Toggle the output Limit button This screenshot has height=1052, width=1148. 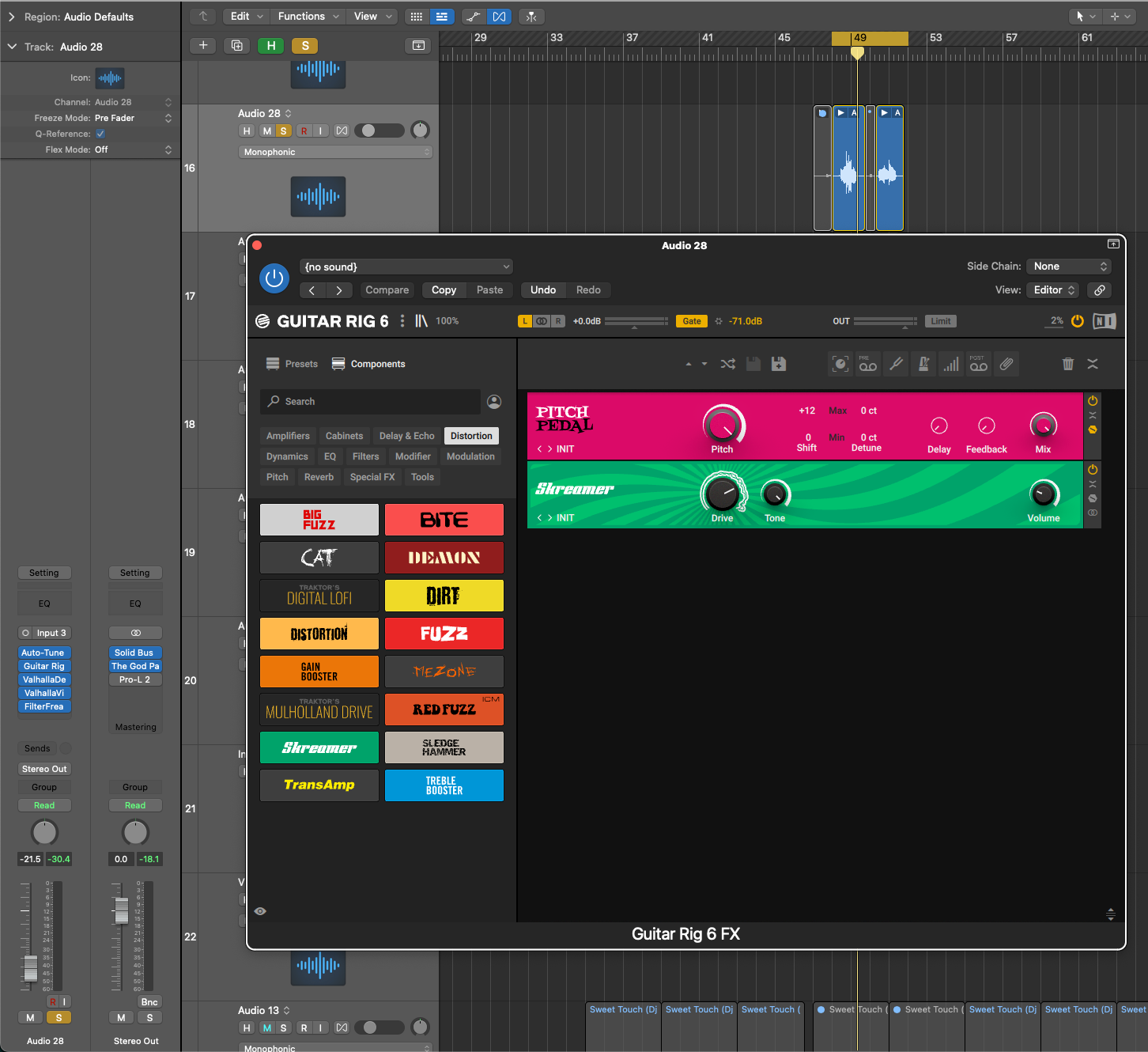941,321
